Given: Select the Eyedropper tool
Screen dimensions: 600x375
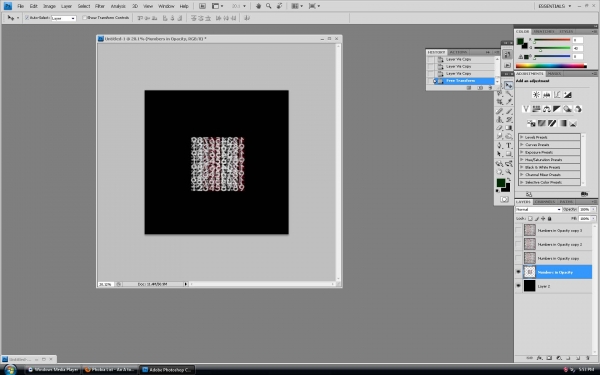Looking at the screenshot, I should click(509, 102).
